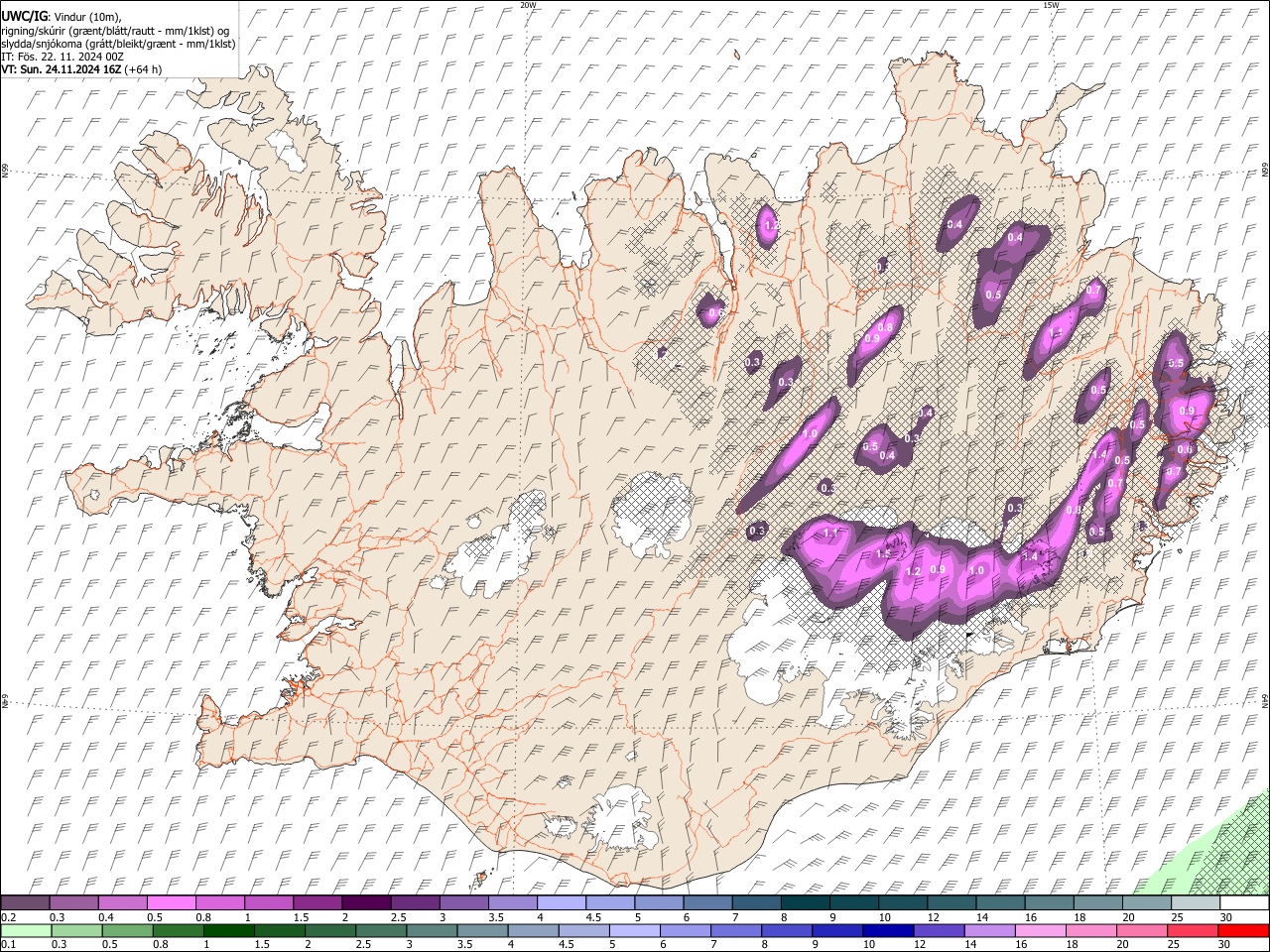Click the 'rigning/skúrir' legend description line
1270x952 pixels.
pos(115,30)
